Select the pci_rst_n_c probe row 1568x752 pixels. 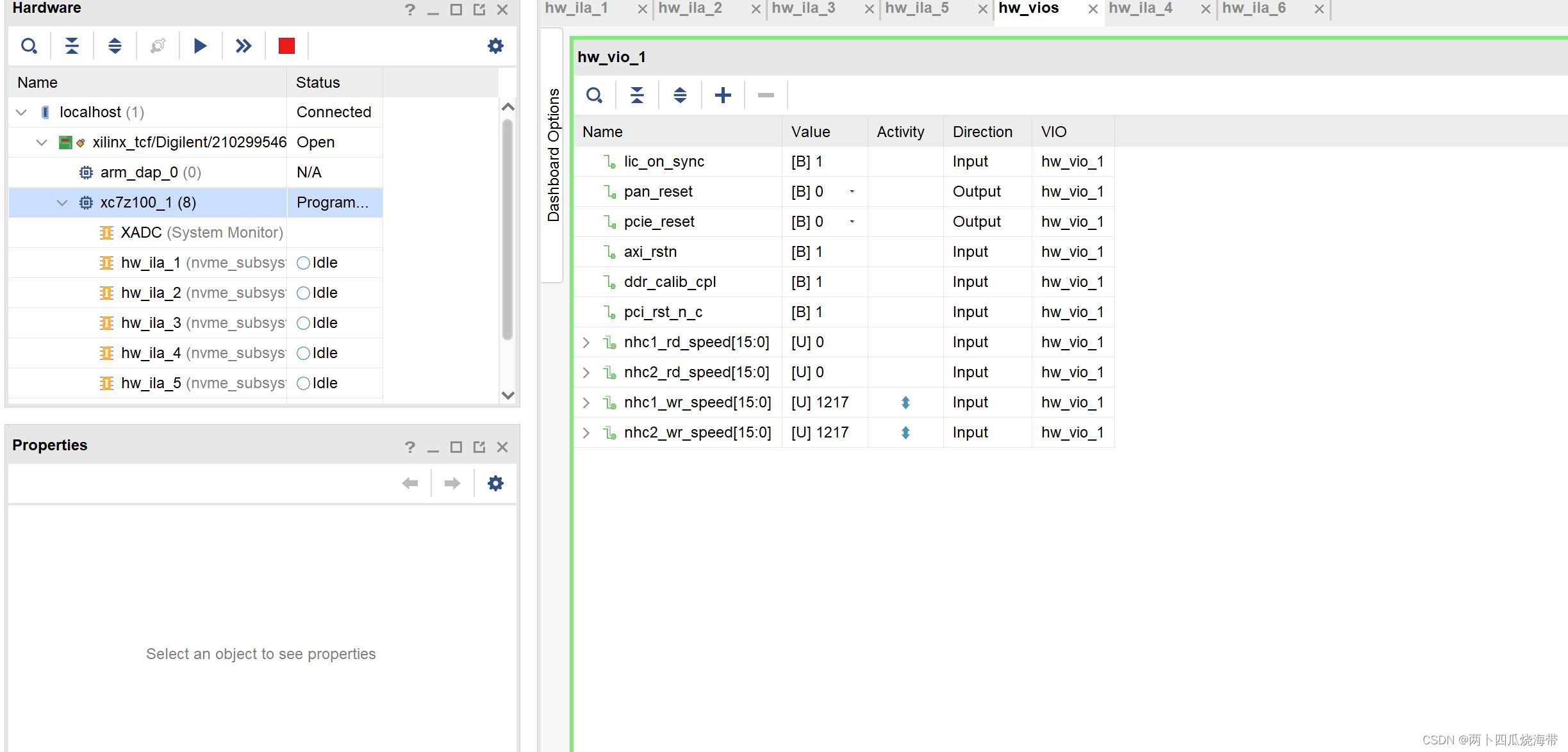tap(843, 312)
